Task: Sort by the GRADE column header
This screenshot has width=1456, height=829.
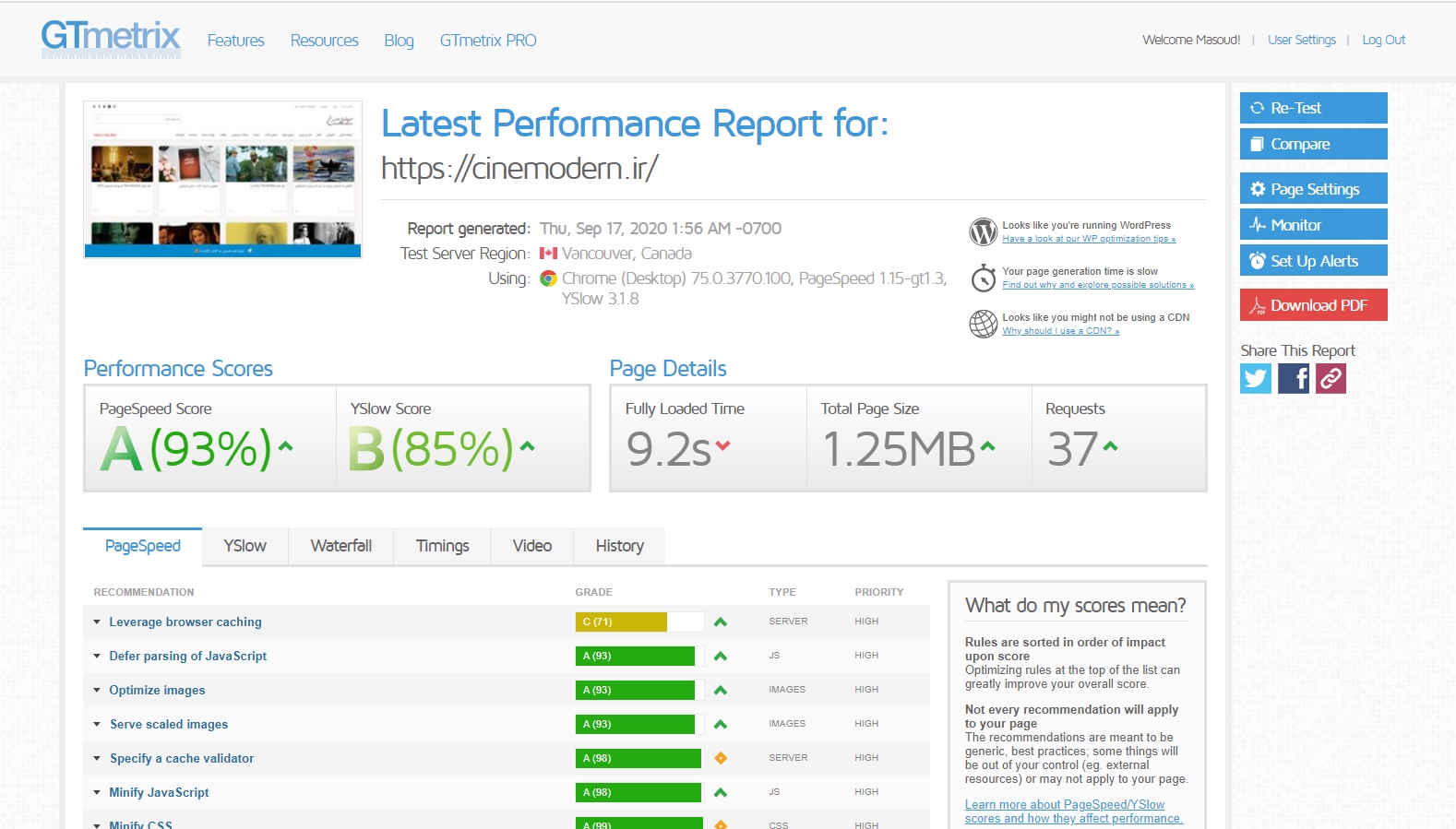Action: tap(594, 592)
